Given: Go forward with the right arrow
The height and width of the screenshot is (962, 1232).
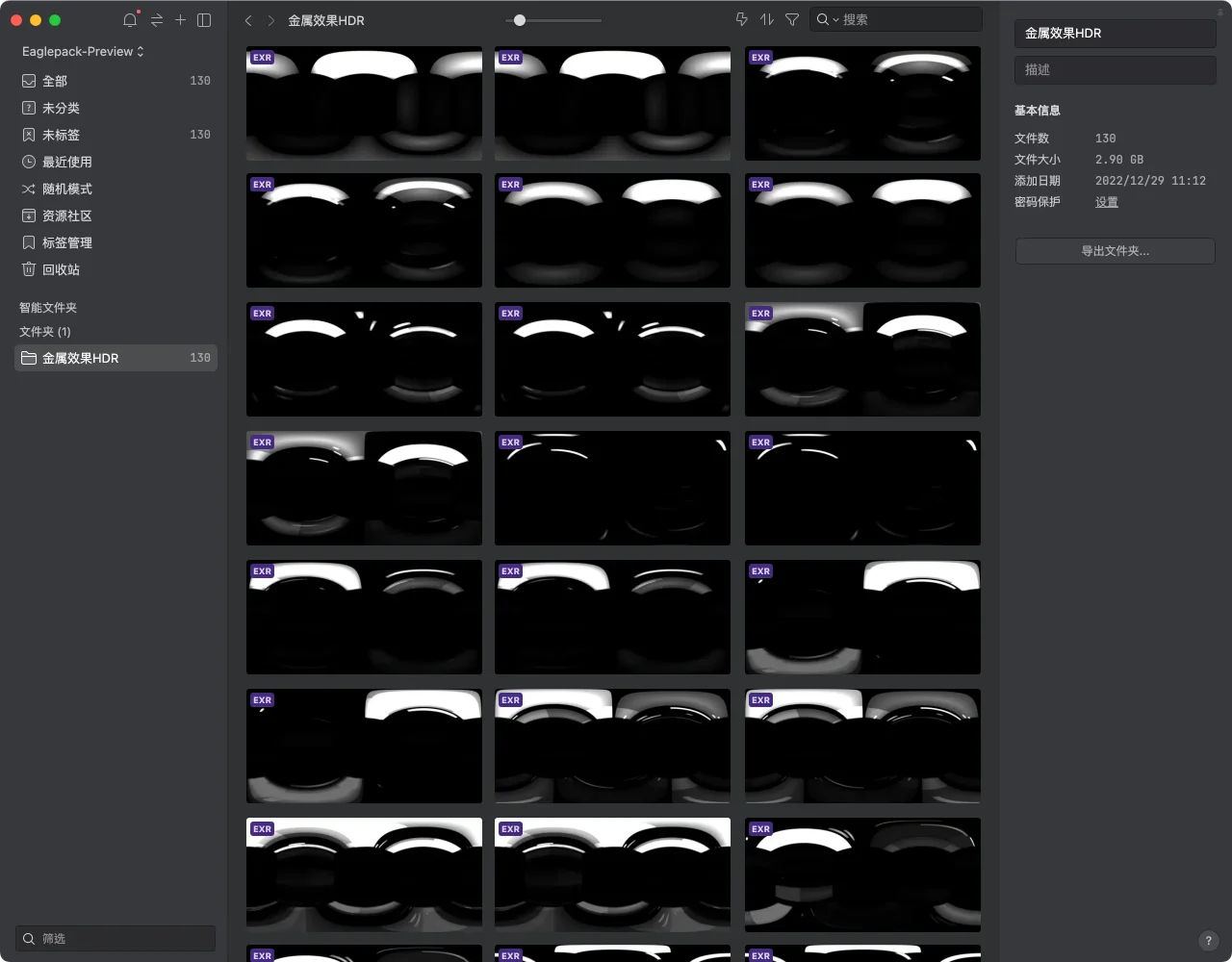Looking at the screenshot, I should (271, 20).
